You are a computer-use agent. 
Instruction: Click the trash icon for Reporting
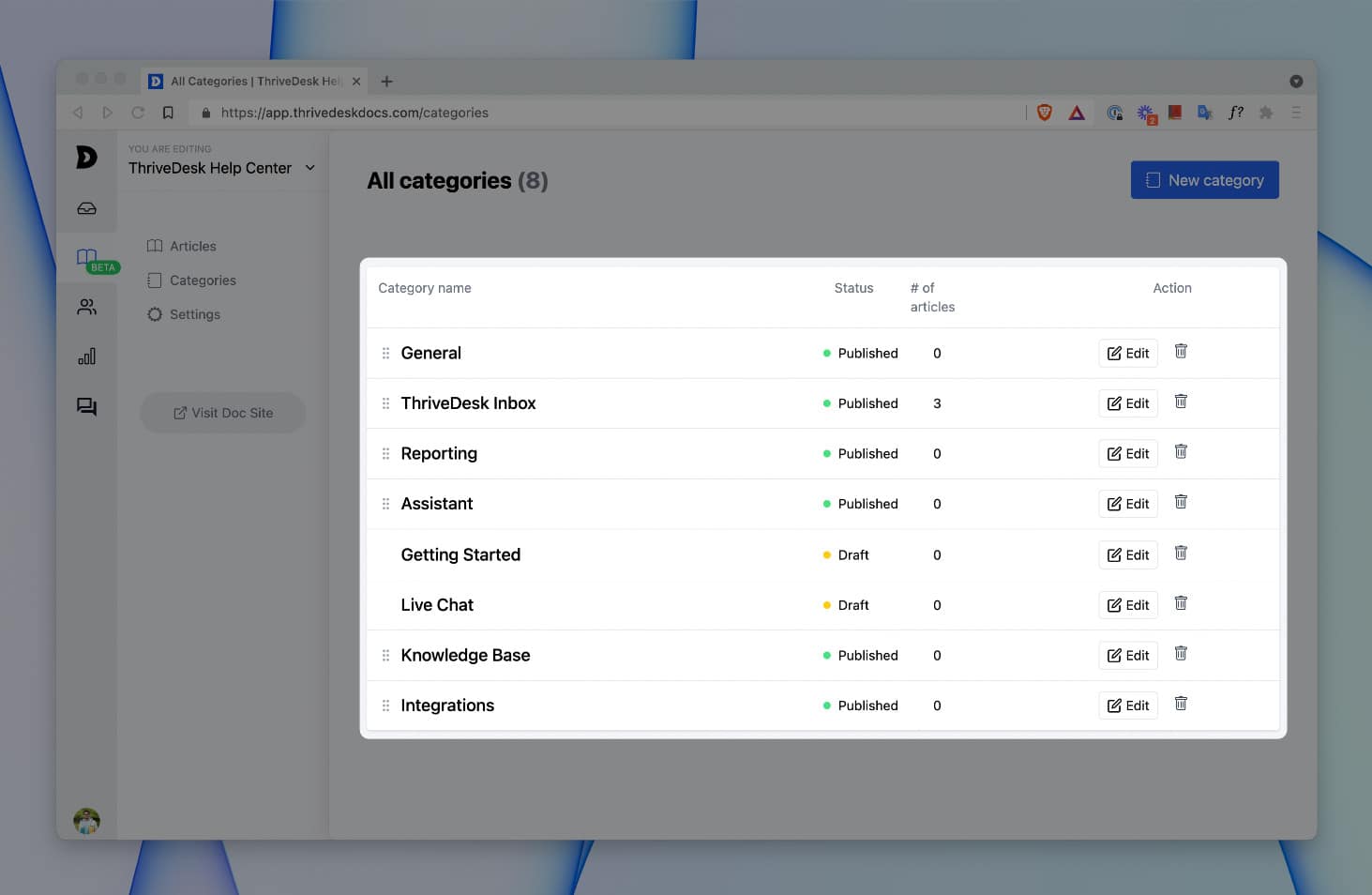[x=1181, y=452]
